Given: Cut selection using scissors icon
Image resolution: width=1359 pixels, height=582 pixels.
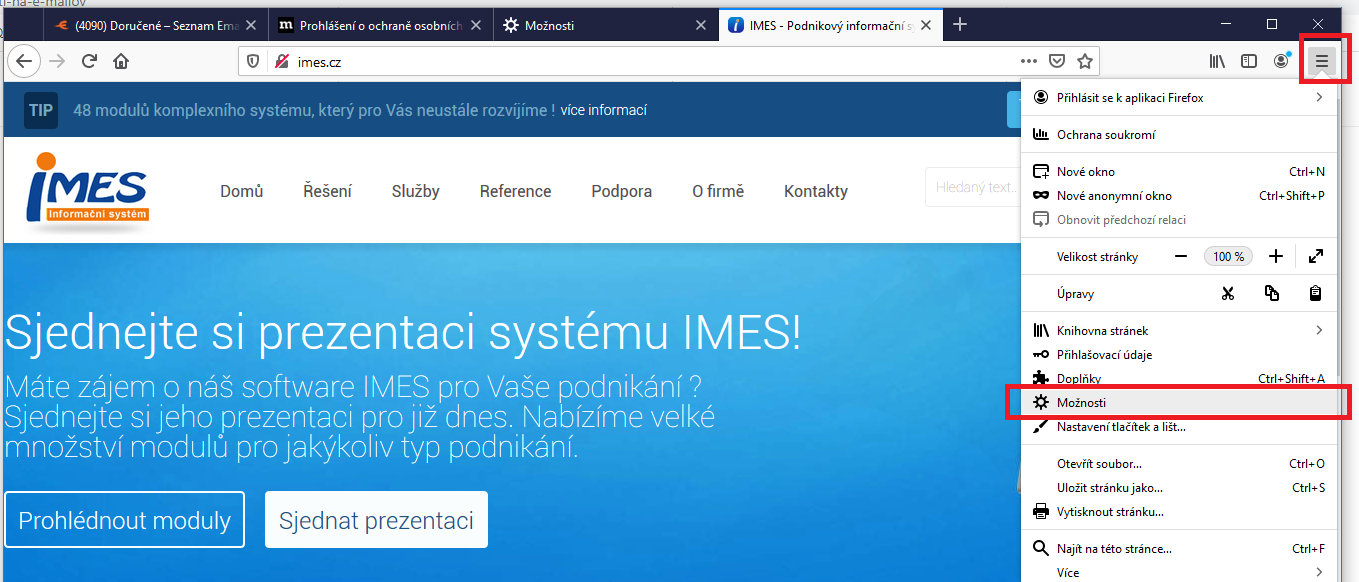Looking at the screenshot, I should point(1228,294).
